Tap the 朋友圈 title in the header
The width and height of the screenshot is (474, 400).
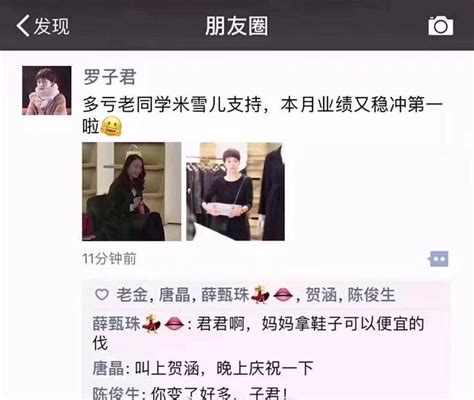coord(237,26)
